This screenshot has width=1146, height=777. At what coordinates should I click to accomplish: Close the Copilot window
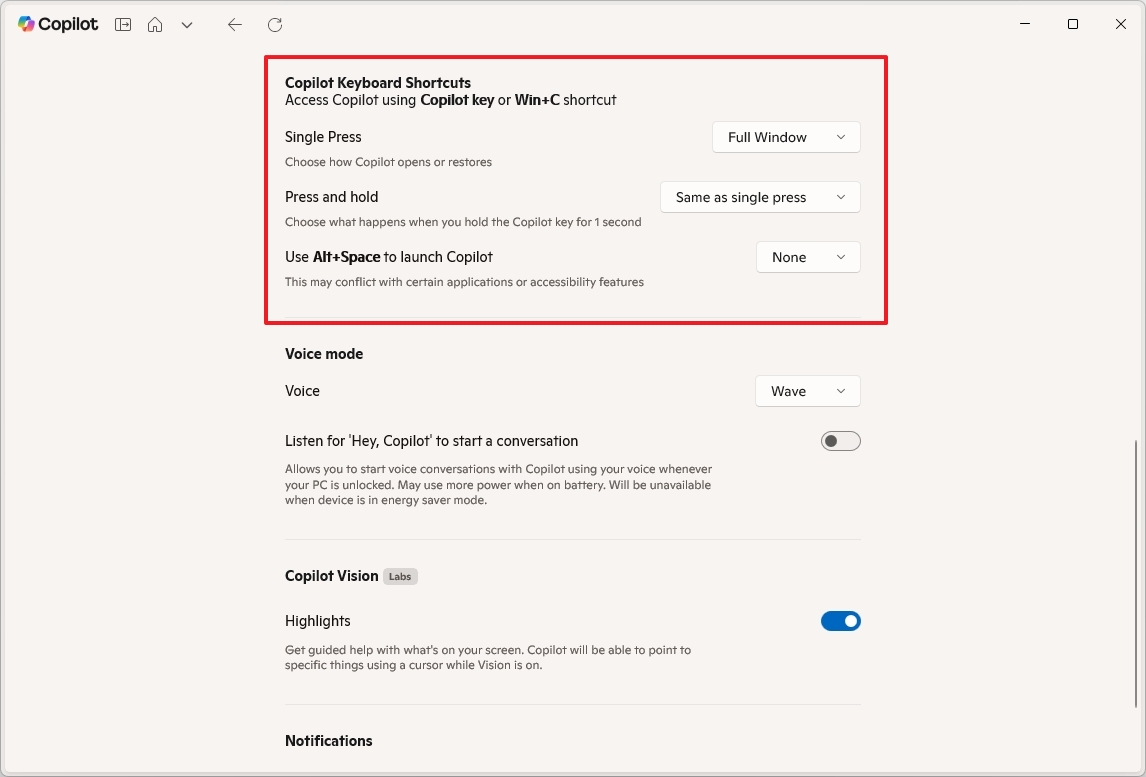pos(1121,24)
